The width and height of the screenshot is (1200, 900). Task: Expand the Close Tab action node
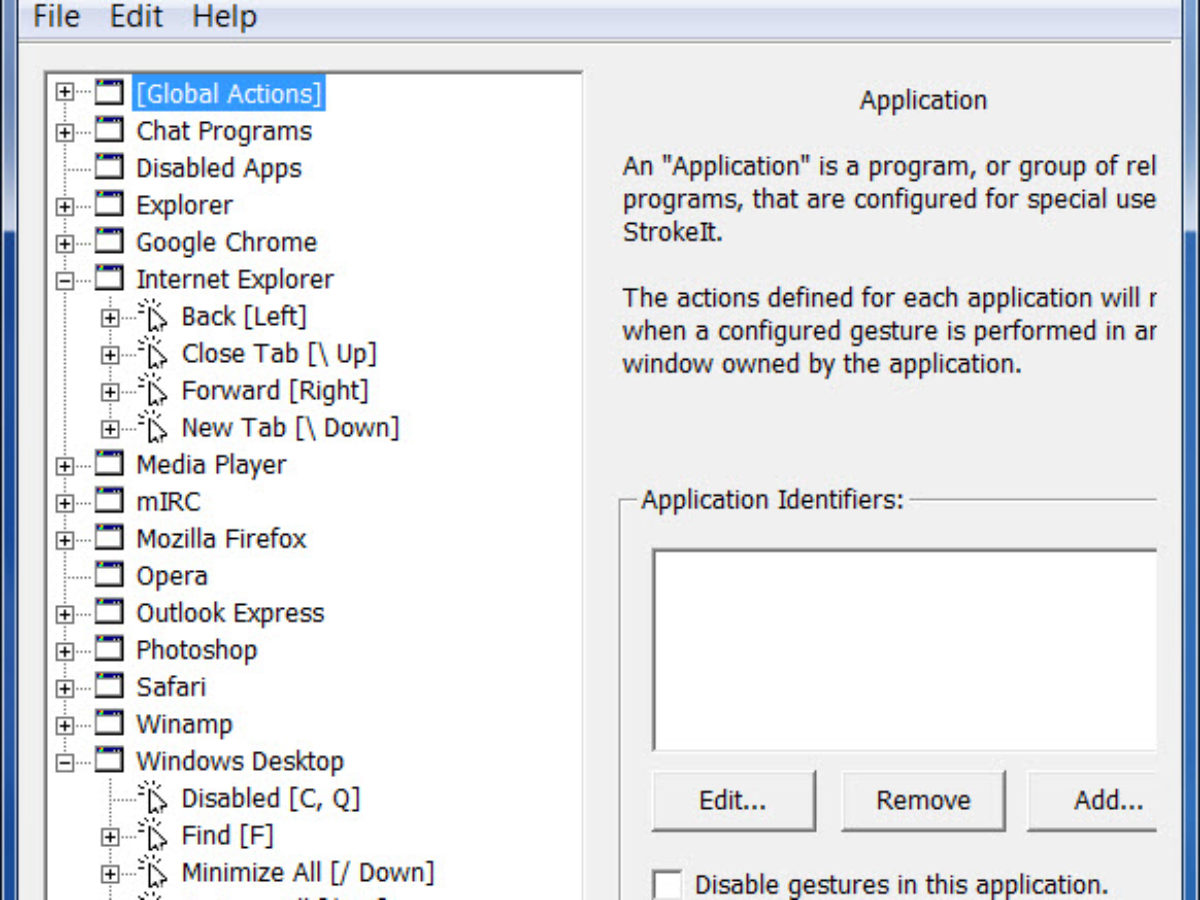coord(110,354)
